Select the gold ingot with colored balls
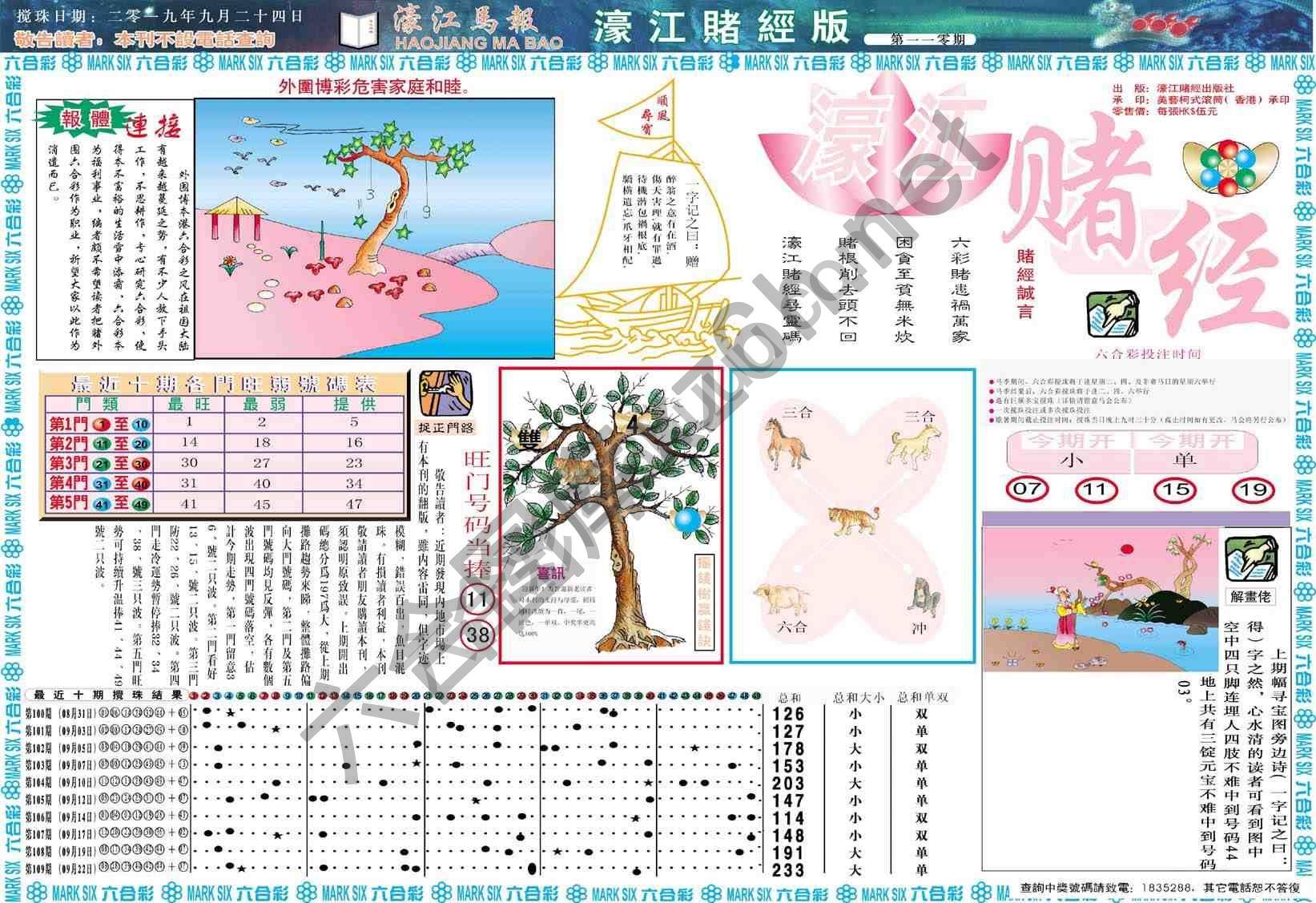Screen dimensions: 1316x903 coord(1235,166)
